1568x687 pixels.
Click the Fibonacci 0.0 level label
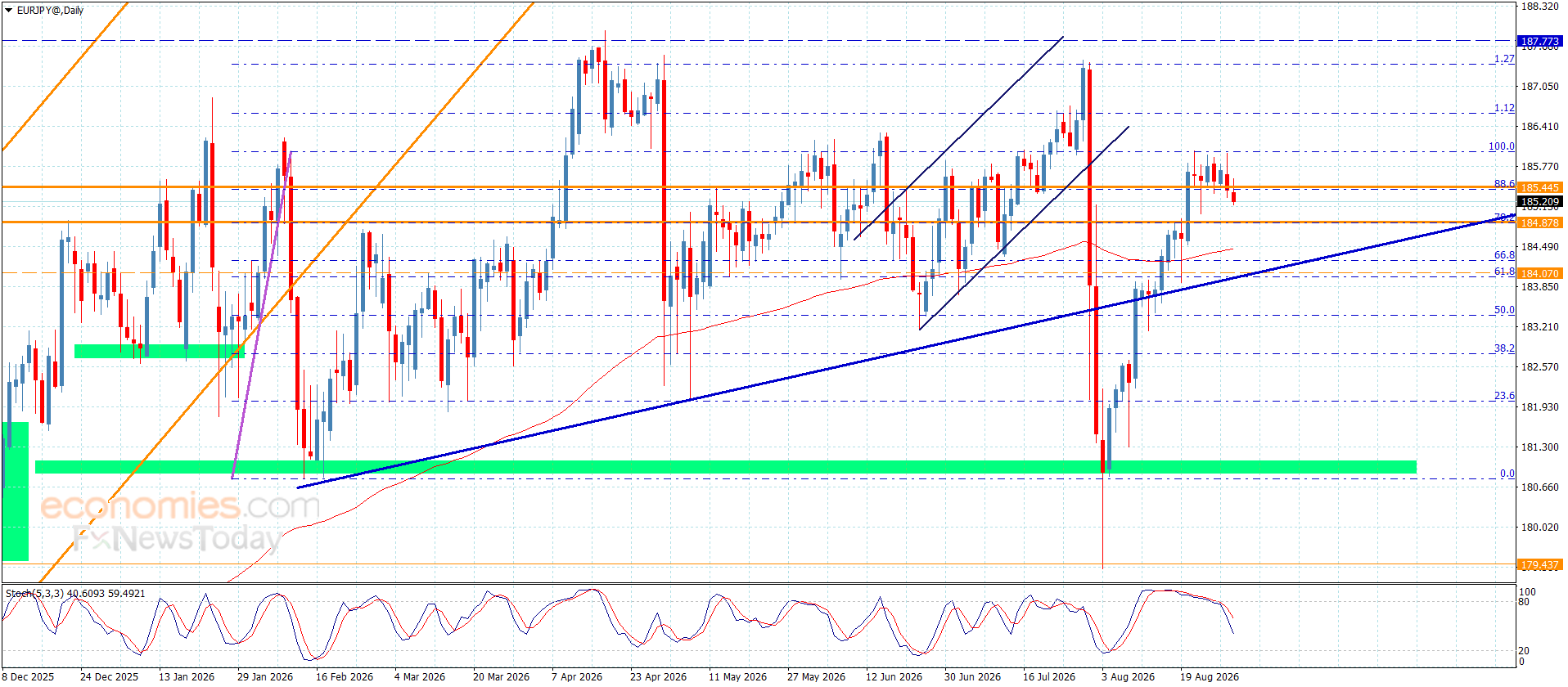click(1507, 474)
